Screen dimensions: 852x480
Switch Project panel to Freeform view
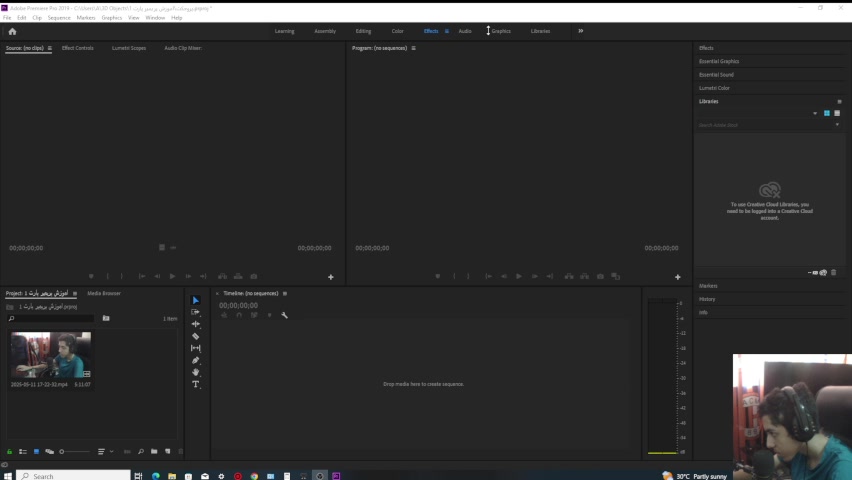pyautogui.click(x=49, y=451)
